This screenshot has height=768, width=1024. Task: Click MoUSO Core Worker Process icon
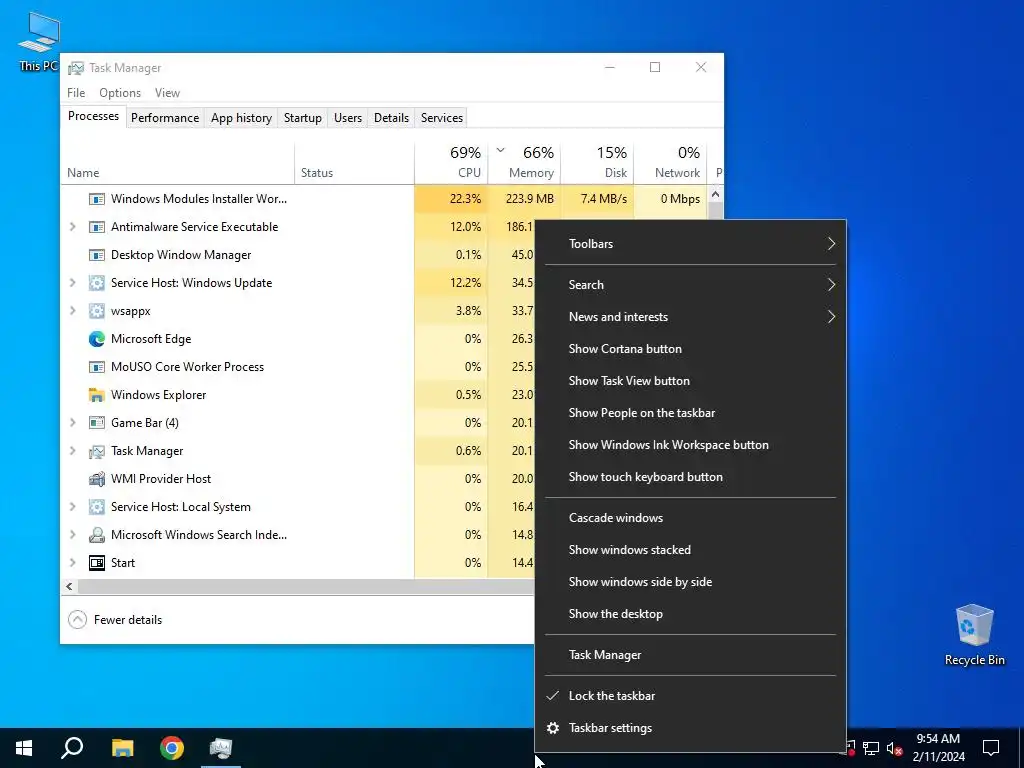click(97, 367)
